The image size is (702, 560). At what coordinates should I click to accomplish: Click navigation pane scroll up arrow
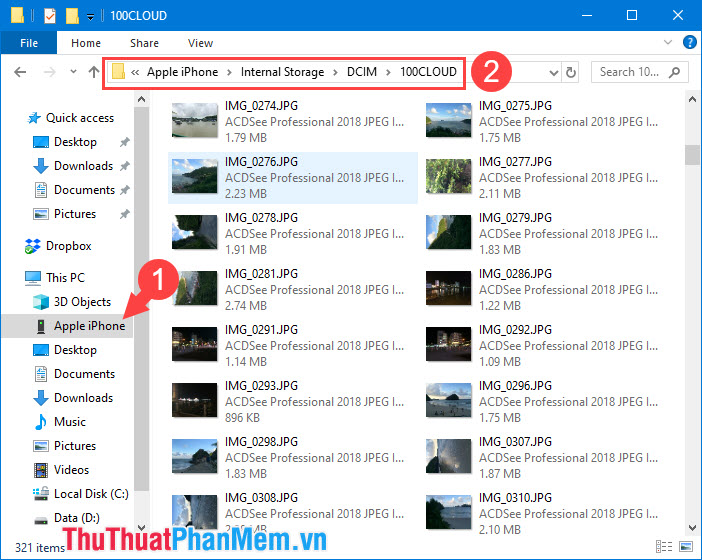(141, 99)
